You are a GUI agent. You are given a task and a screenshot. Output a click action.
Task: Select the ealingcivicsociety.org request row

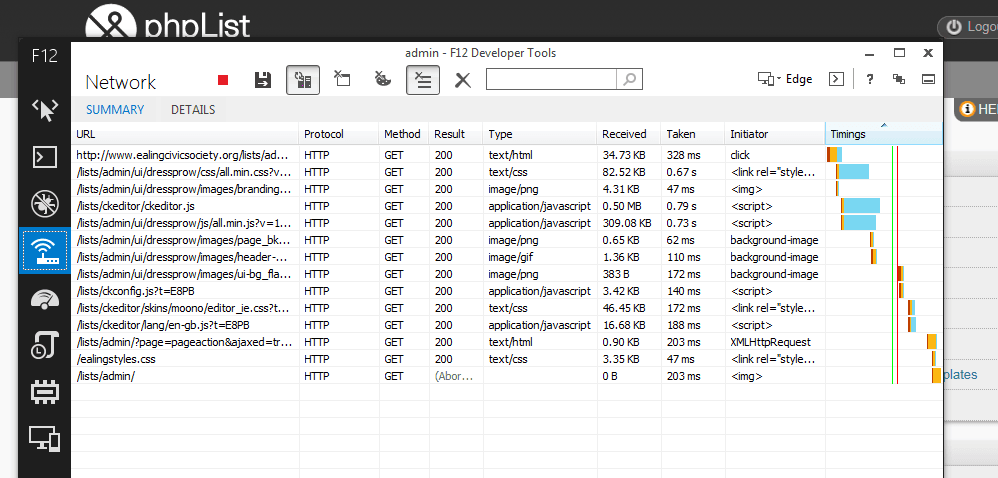click(x=507, y=155)
